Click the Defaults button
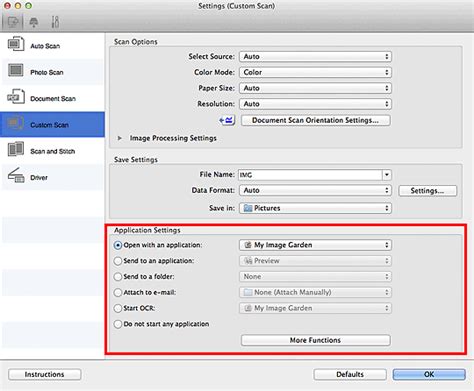The image size is (474, 391). pyautogui.click(x=350, y=374)
